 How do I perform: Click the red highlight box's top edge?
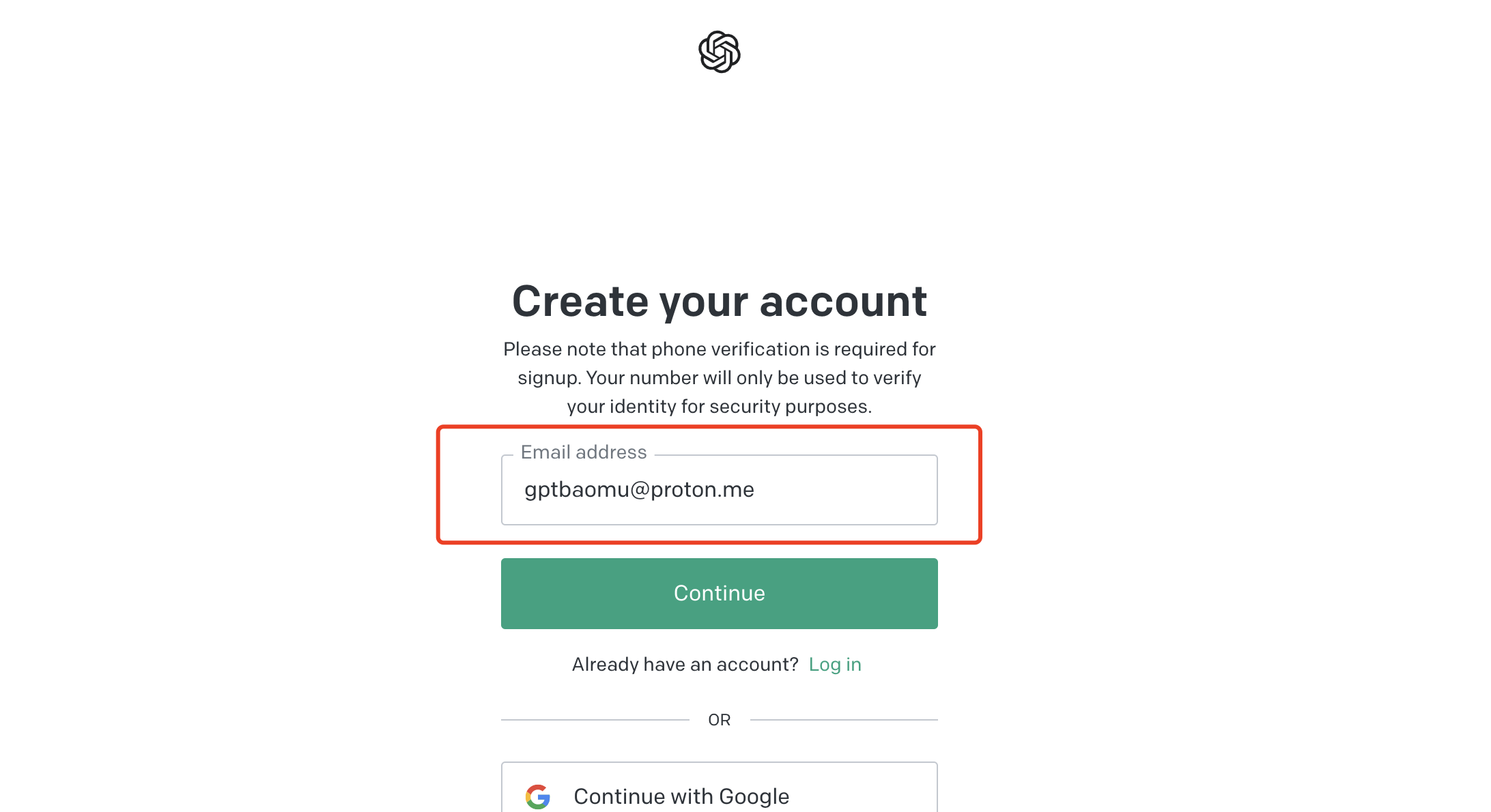click(x=709, y=427)
